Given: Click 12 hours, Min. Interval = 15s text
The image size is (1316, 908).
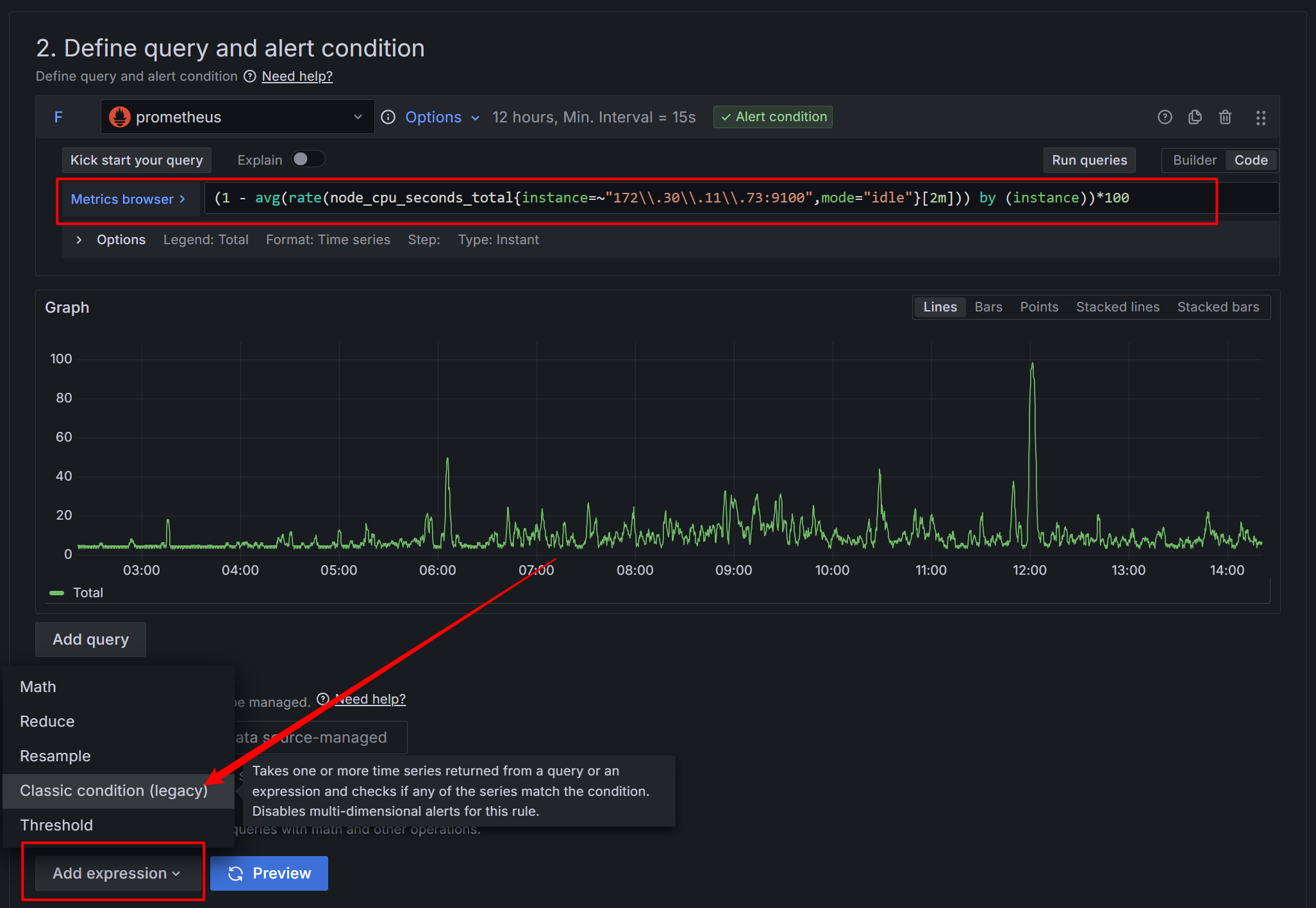Looking at the screenshot, I should [594, 117].
